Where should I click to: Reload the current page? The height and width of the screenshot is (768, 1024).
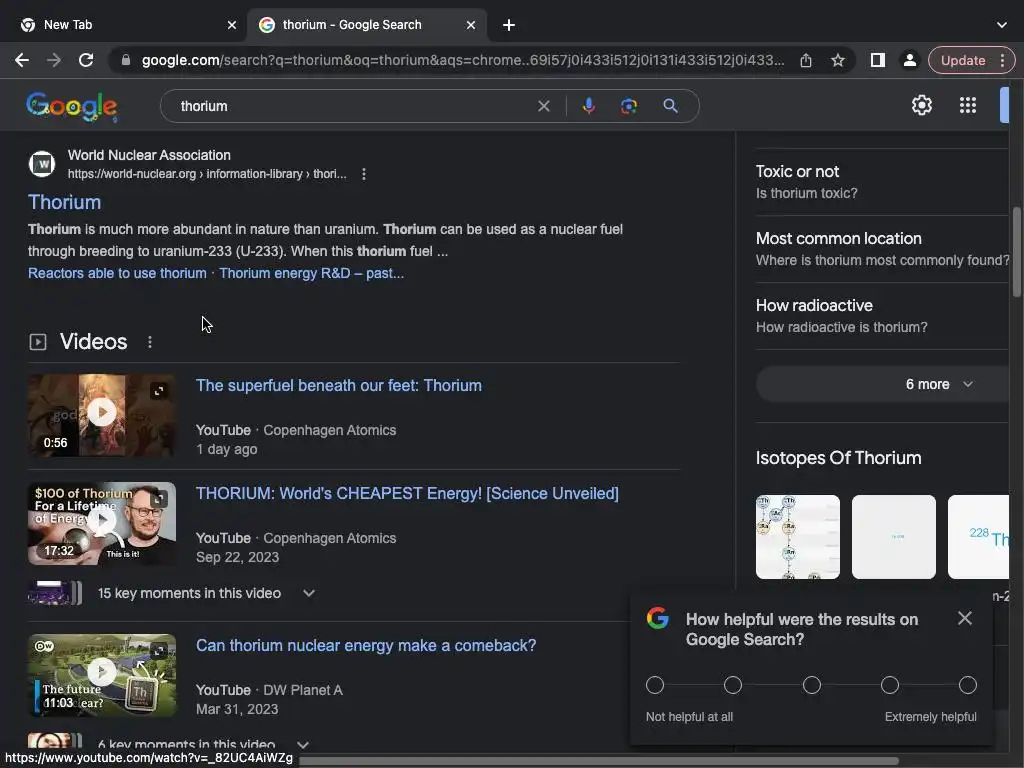86,61
